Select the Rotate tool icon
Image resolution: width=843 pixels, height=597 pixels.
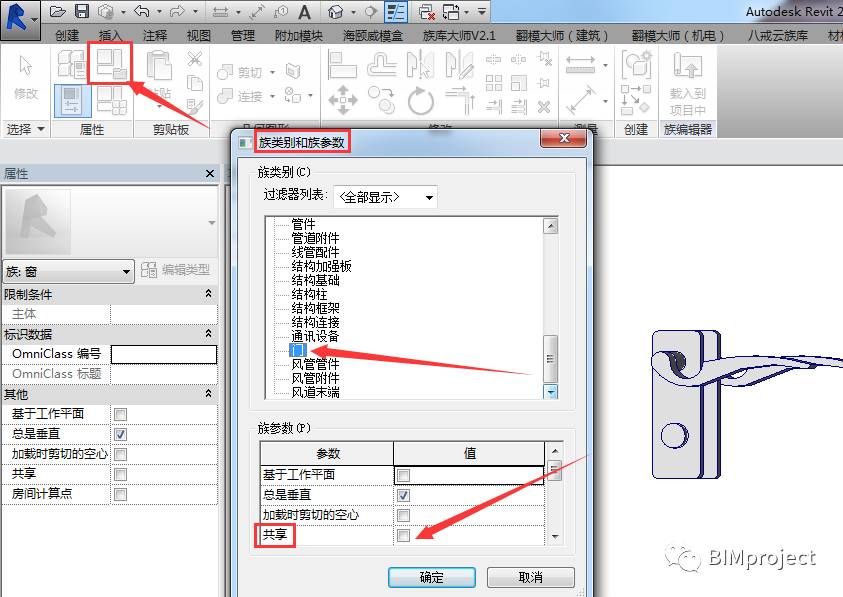(x=420, y=101)
